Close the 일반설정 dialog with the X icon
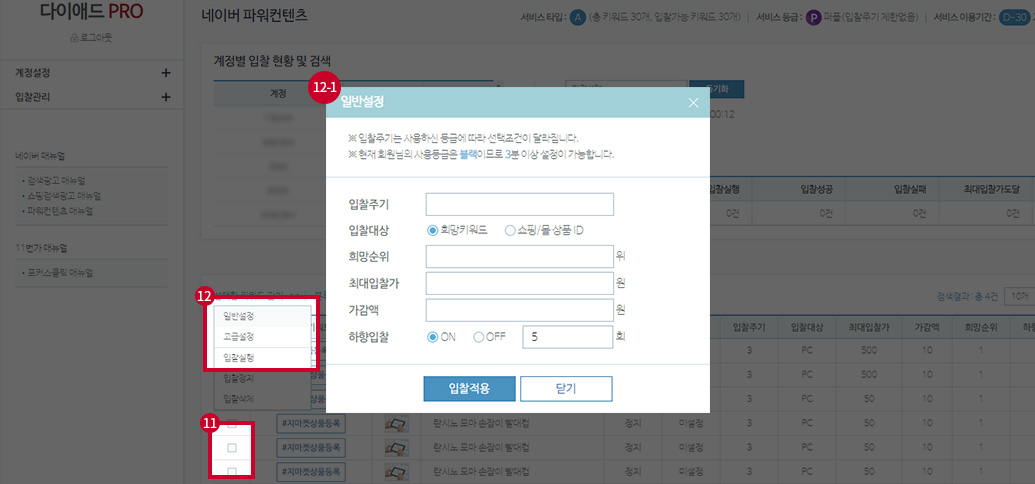Screen dimensions: 1035x484 click(692, 102)
